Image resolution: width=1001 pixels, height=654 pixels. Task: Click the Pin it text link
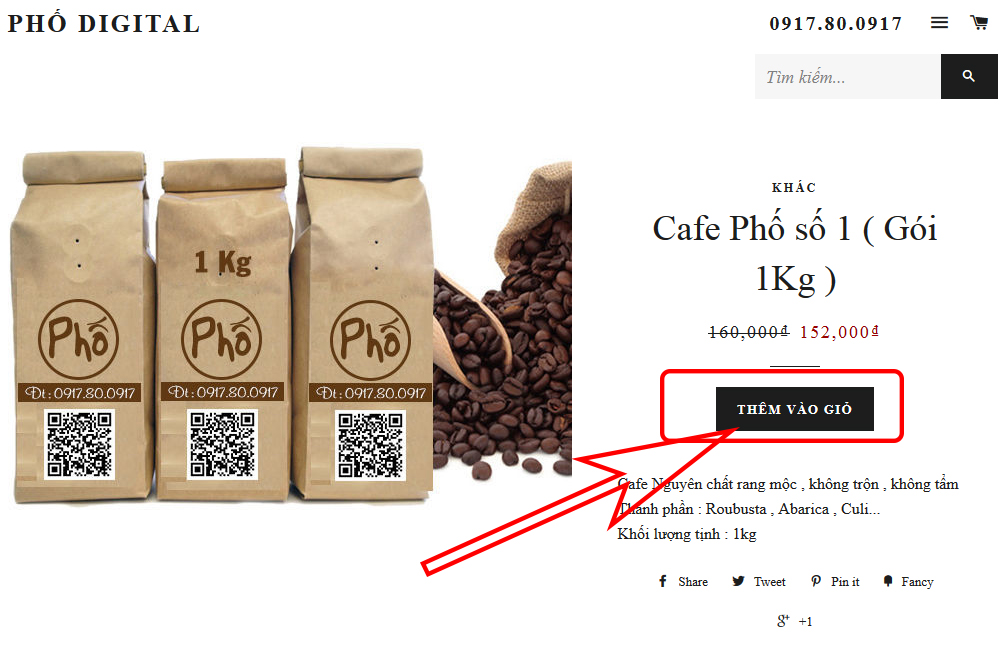tap(845, 582)
